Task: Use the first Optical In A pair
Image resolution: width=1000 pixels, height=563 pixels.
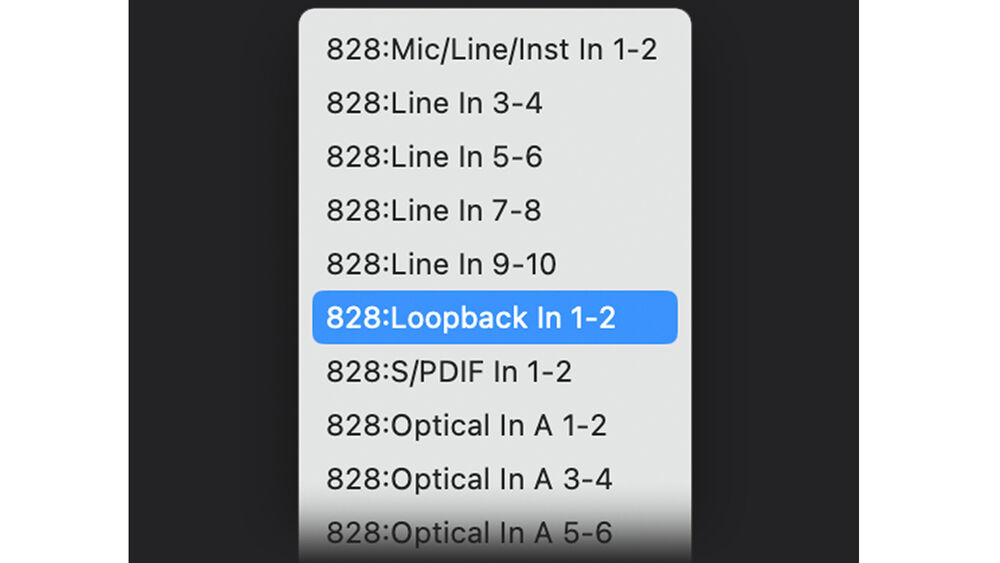Action: [466, 426]
